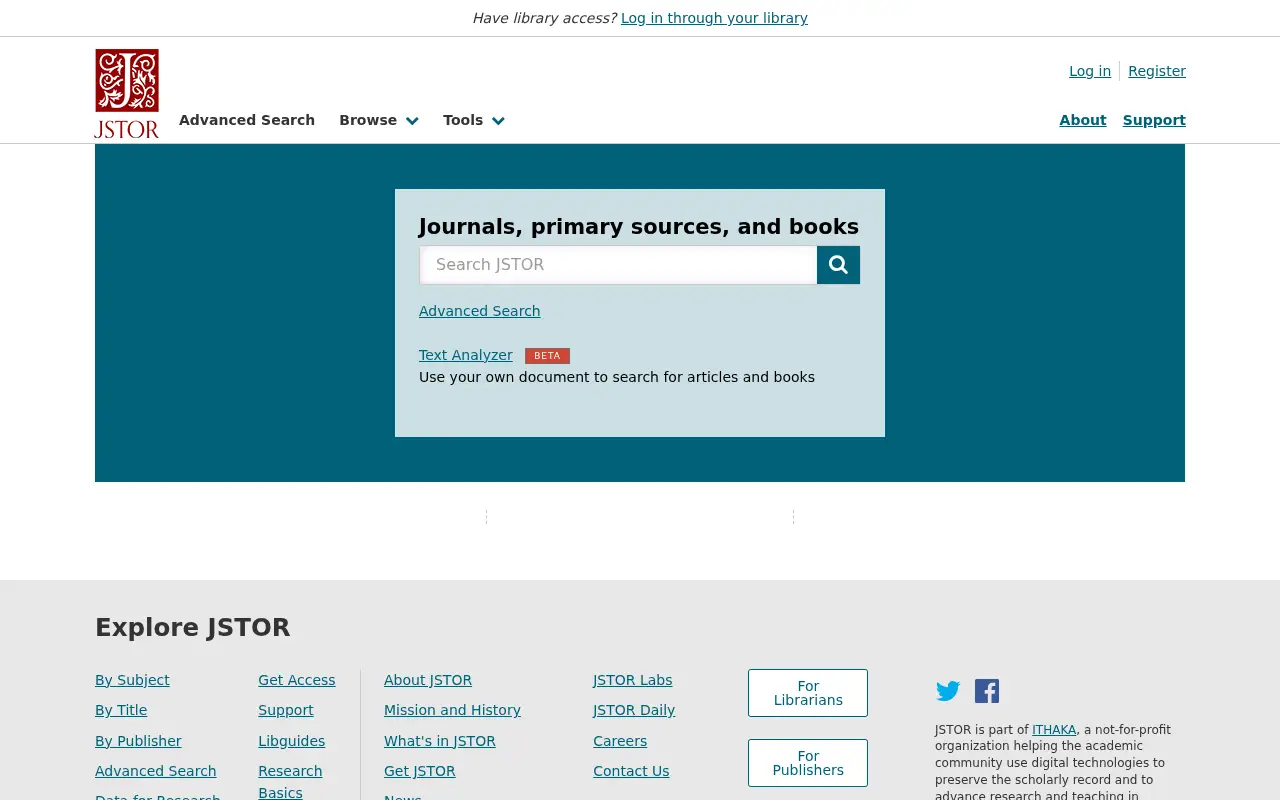Open the Text Analyzer tool
Image resolution: width=1280 pixels, height=800 pixels.
click(466, 355)
